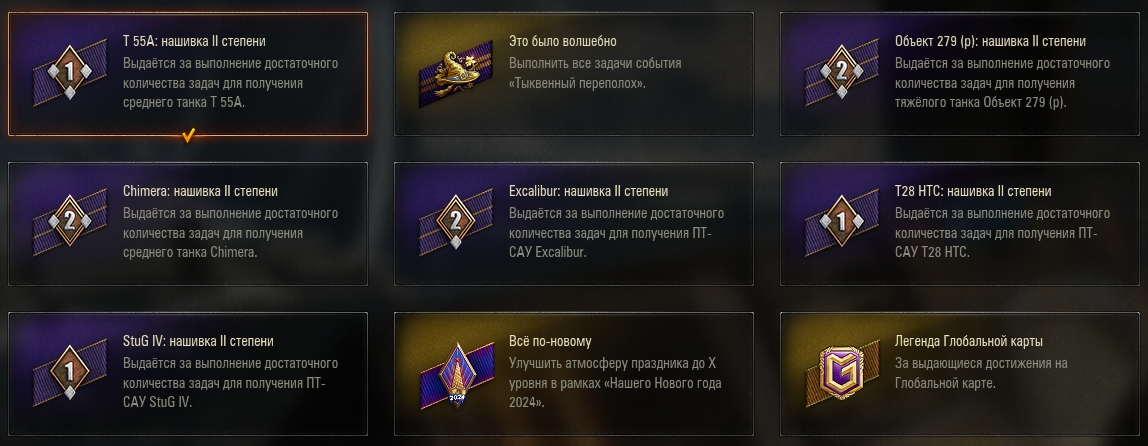The image size is (1148, 446).
Task: Select the 2024 New Year tree stripe icon
Action: (x=457, y=373)
